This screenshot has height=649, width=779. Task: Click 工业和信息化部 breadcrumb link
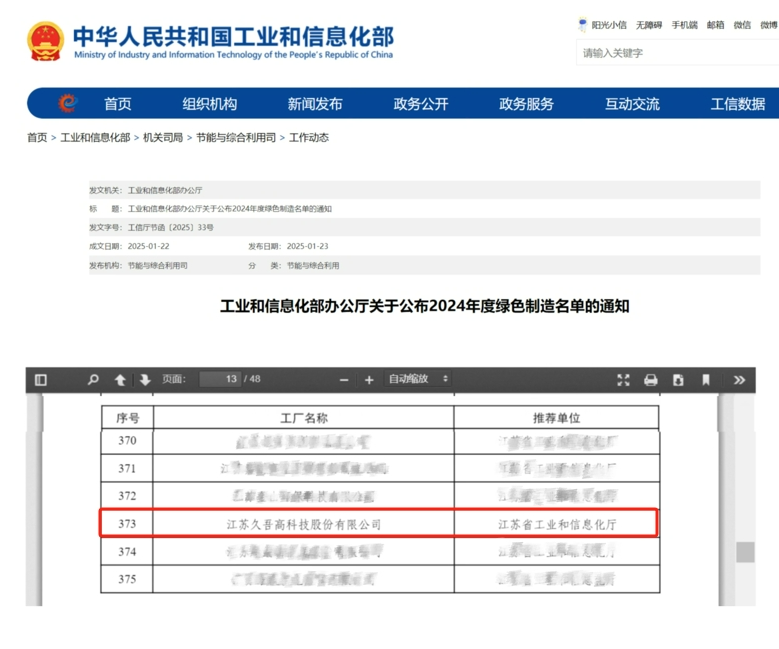95,138
